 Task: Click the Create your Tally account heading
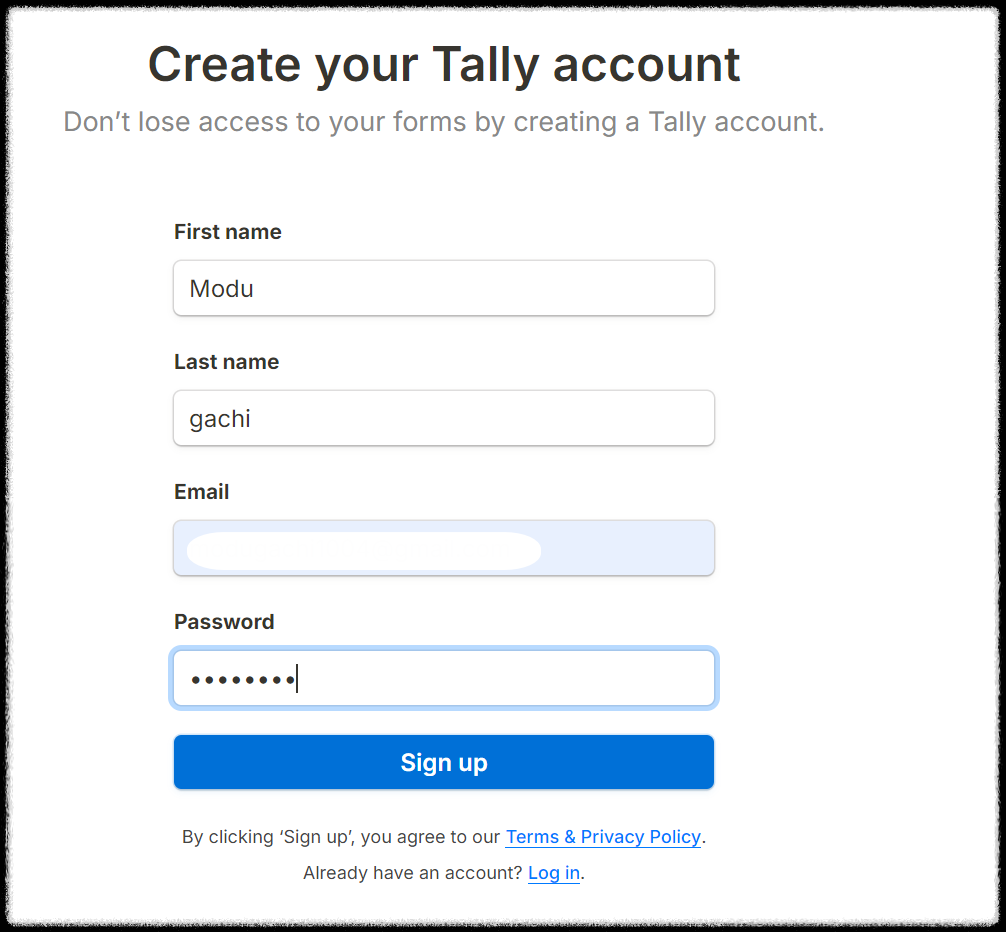tap(444, 63)
